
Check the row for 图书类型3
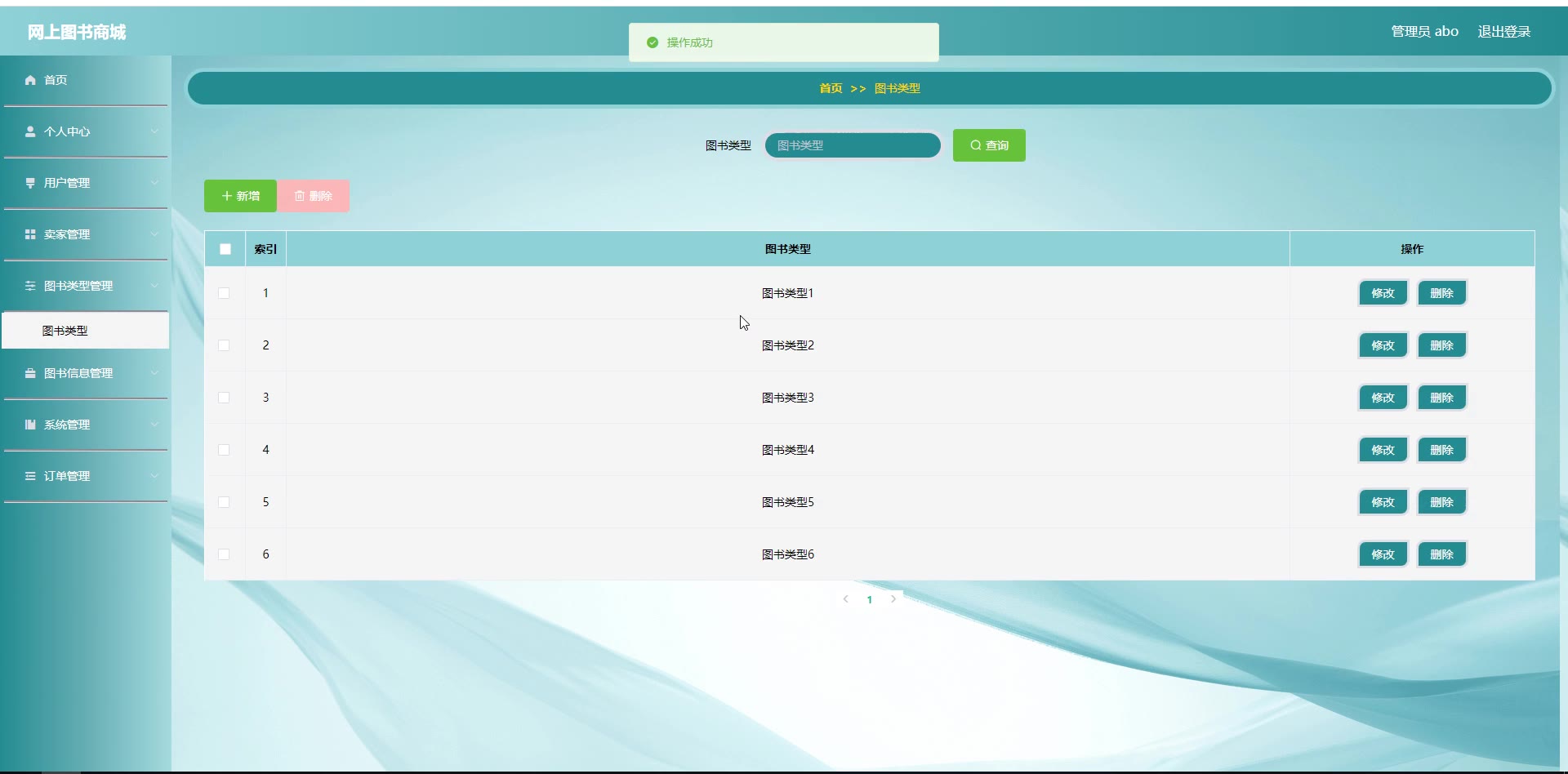click(224, 398)
